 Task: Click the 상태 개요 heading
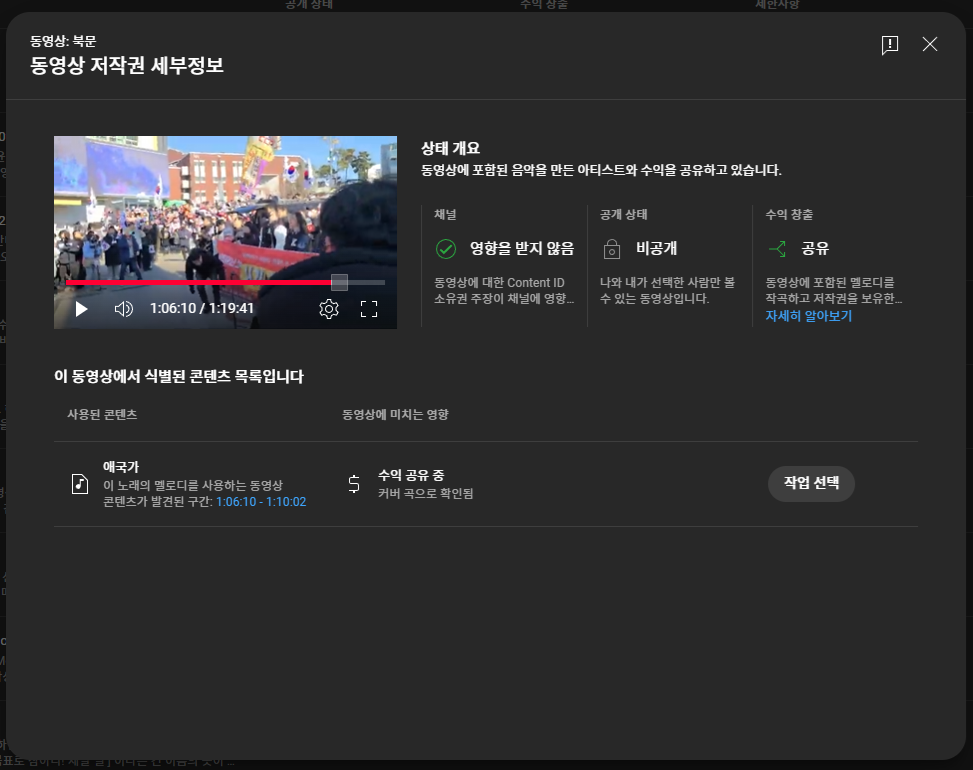pos(451,148)
